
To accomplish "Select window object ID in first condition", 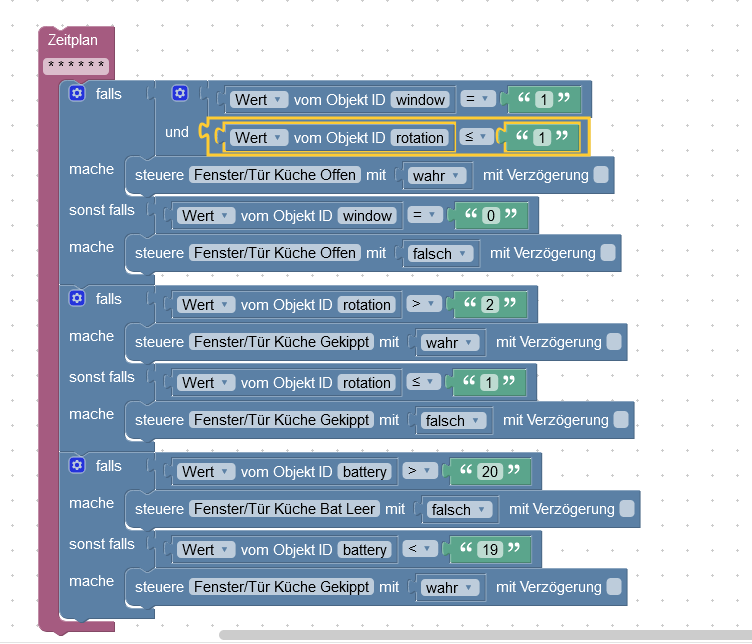I will pyautogui.click(x=420, y=99).
